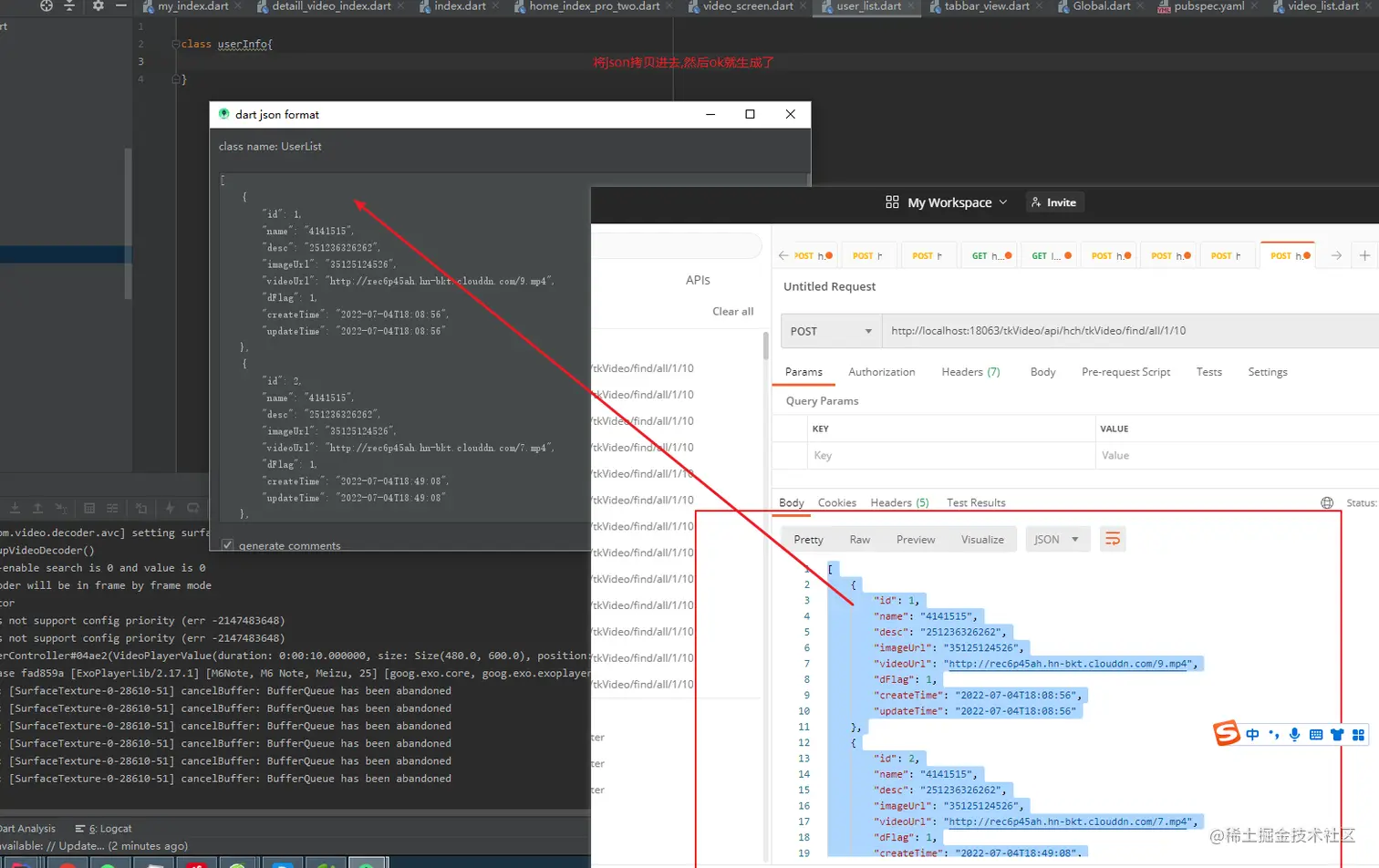Click the Value field under Query Params
The image size is (1379, 868).
[1237, 455]
